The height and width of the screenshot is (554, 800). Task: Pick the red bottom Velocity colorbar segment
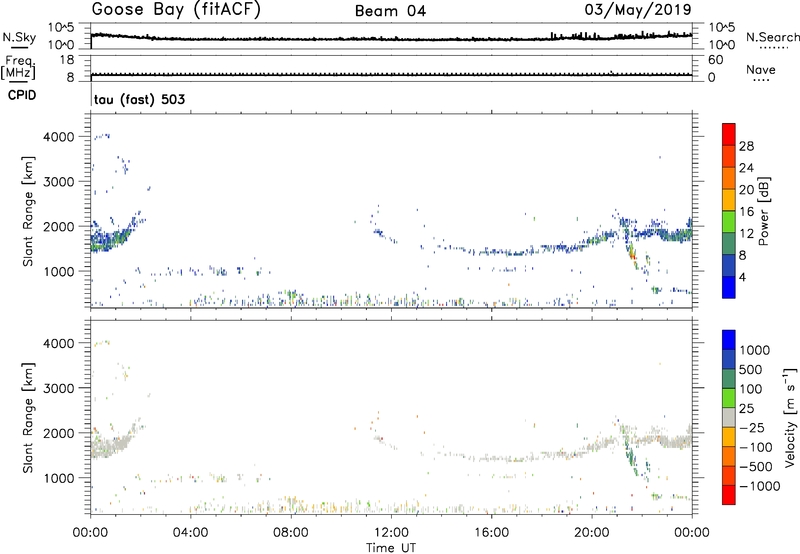coord(729,495)
